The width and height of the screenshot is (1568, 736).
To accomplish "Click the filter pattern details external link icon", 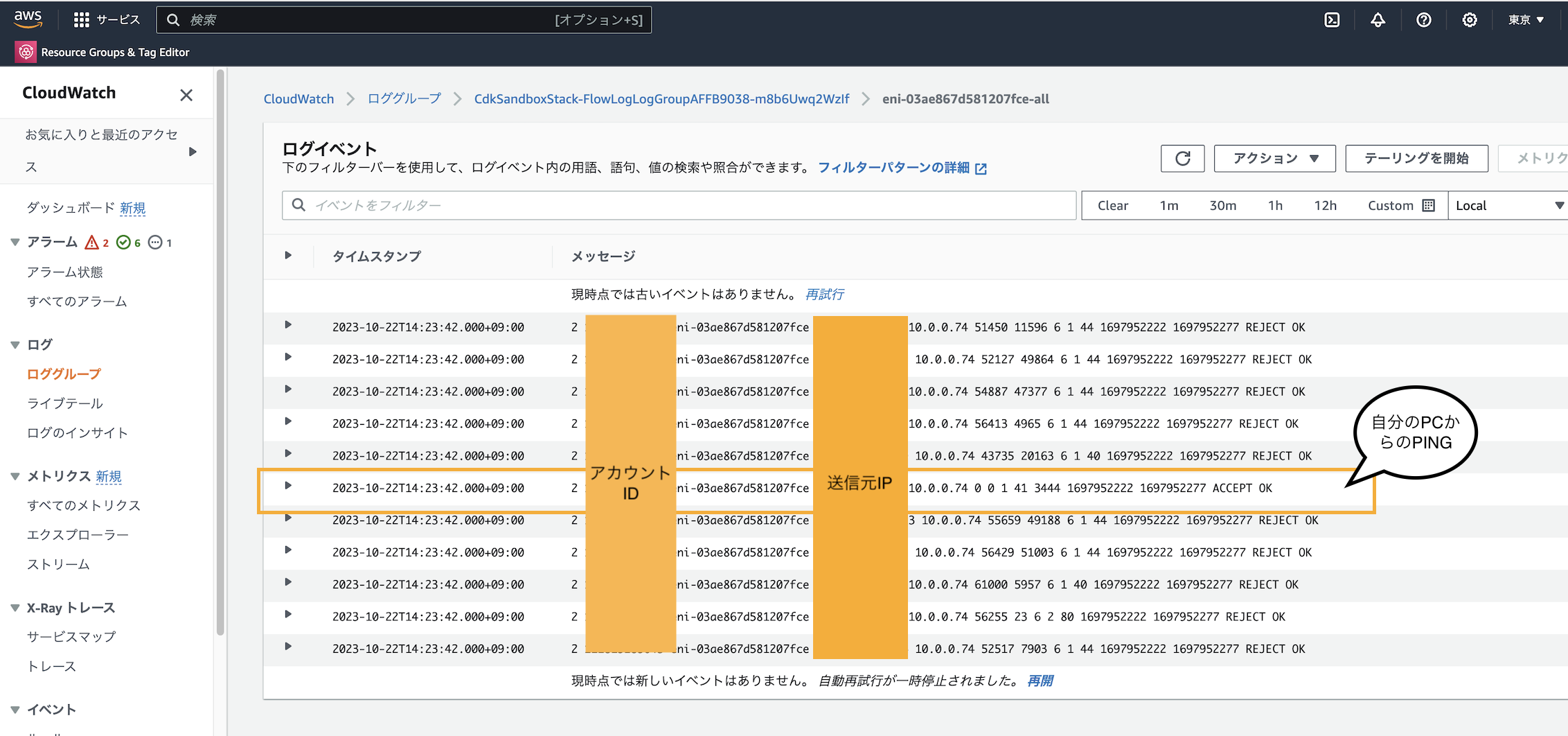I will (981, 168).
